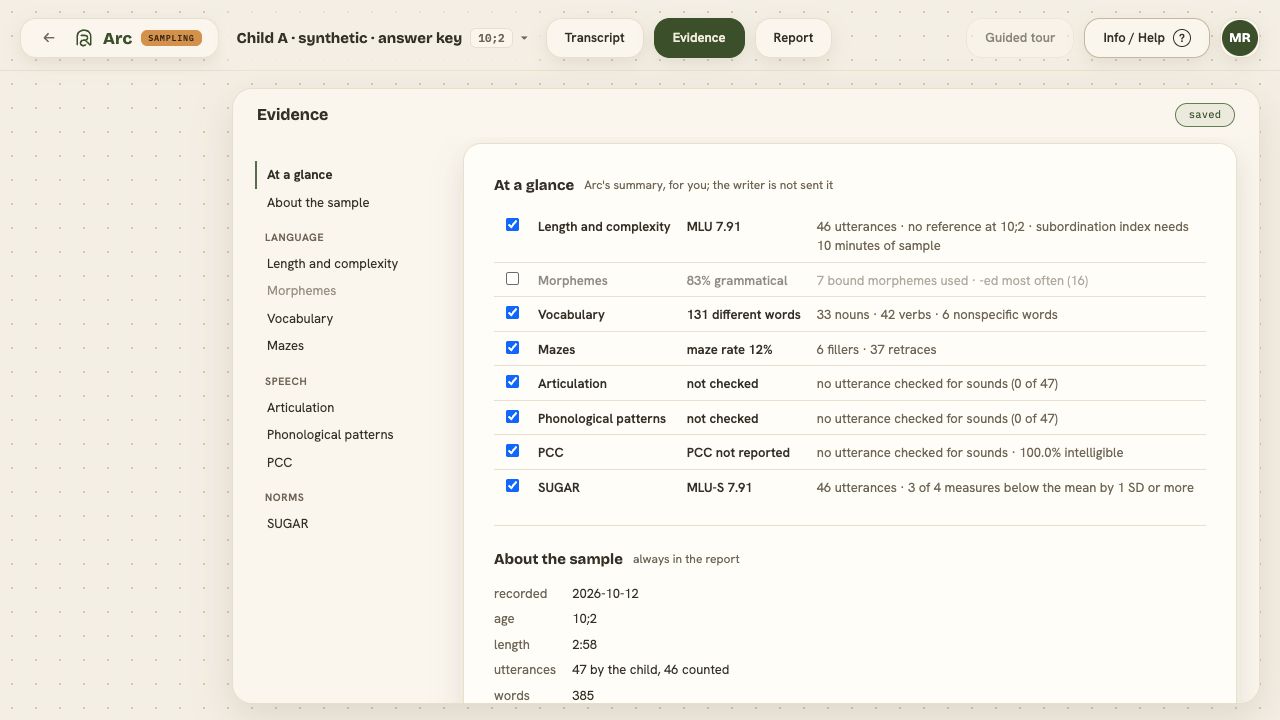Select PCC in sidebar
The width and height of the screenshot is (1280, 720).
point(279,463)
